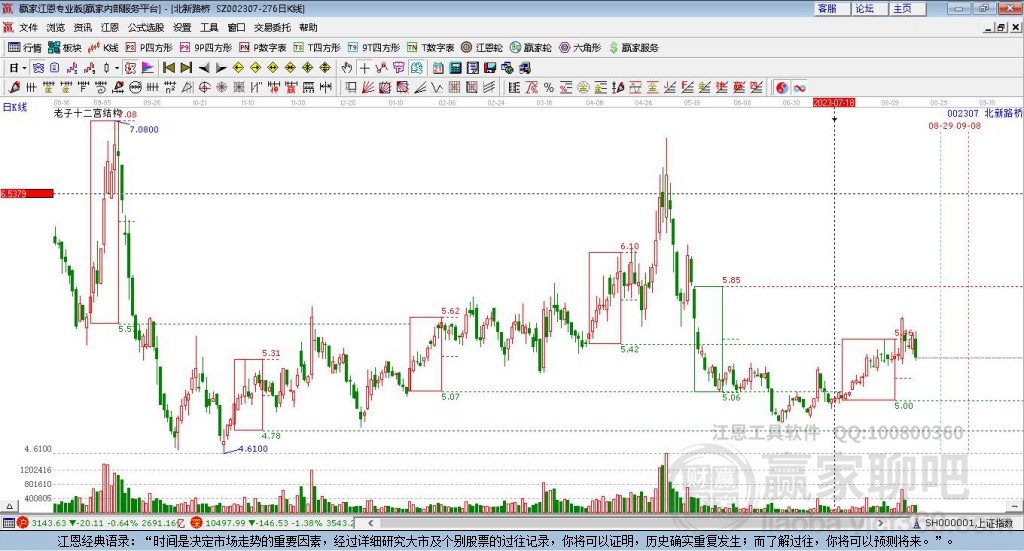Viewport: 1024px width, 551px height.
Task: Click the 主页 homepage button
Action: 908,8
